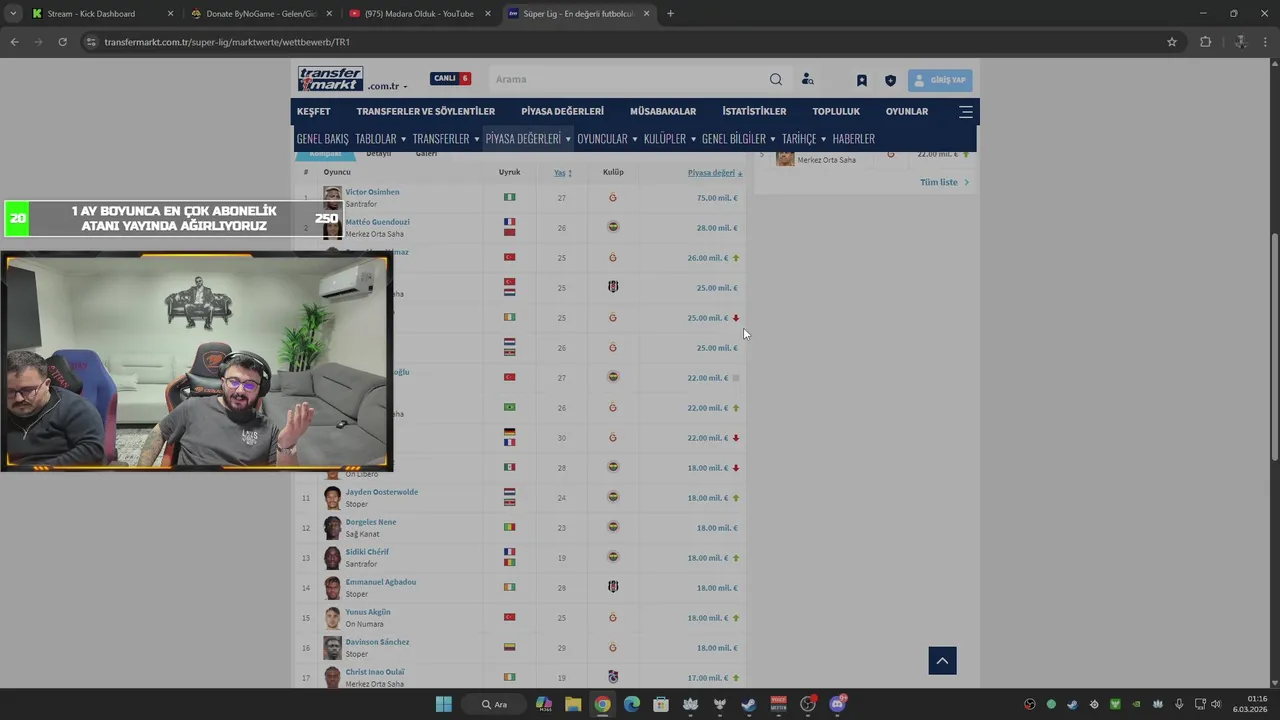Expand the highlighted PİYASA DEĞERLERİ sub-menu dropdown

pyautogui.click(x=528, y=139)
